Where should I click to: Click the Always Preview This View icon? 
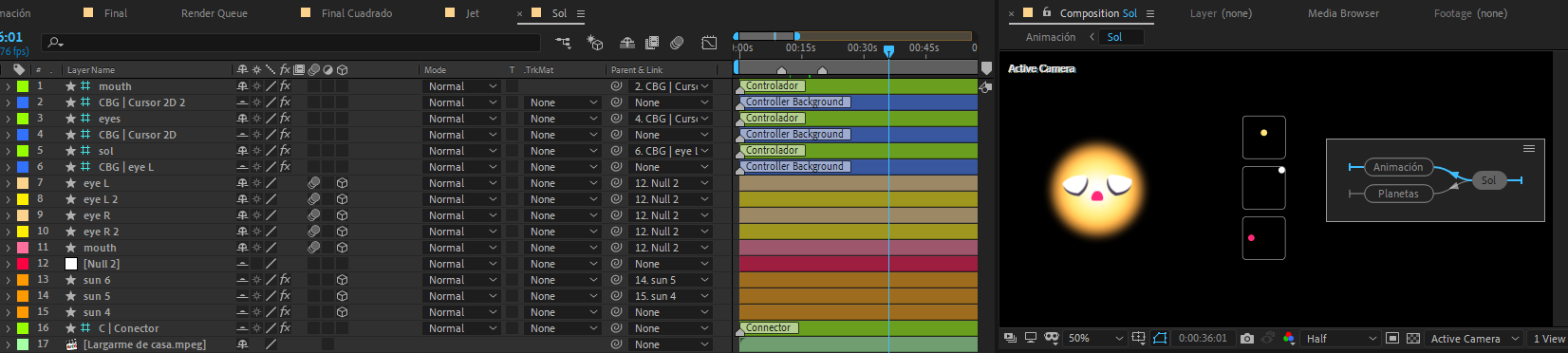pos(1010,339)
